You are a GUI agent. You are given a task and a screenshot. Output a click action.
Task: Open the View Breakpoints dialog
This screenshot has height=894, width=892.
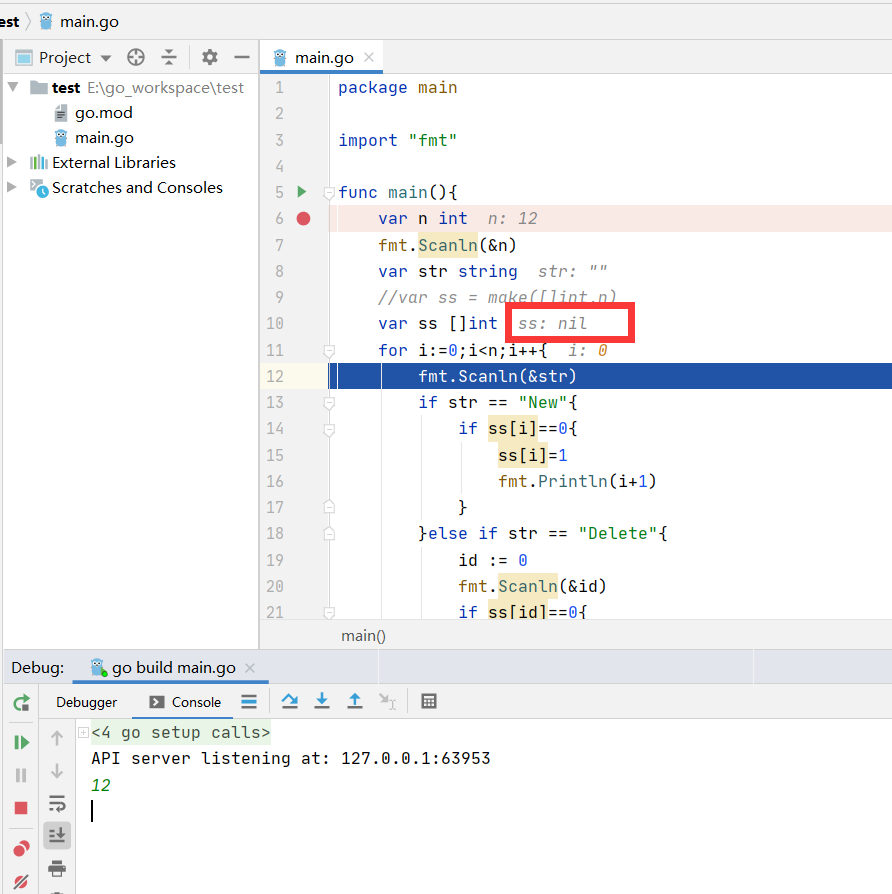click(x=20, y=848)
